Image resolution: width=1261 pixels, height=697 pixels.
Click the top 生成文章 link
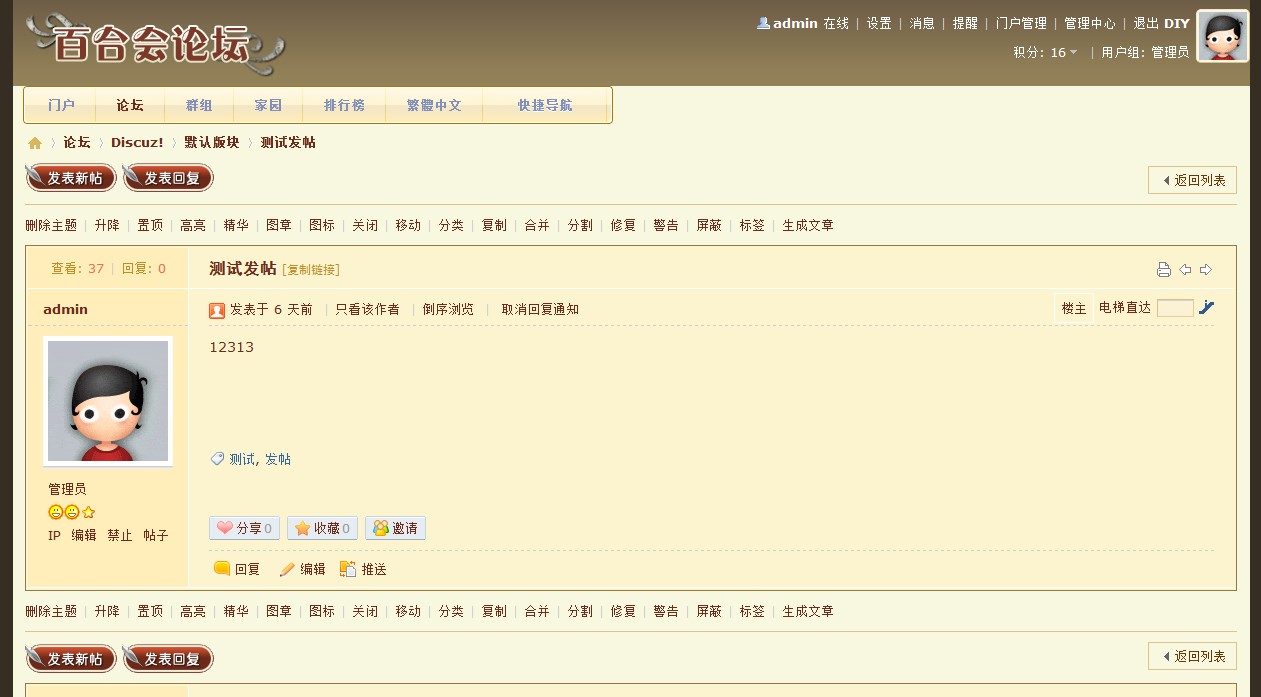tap(808, 226)
